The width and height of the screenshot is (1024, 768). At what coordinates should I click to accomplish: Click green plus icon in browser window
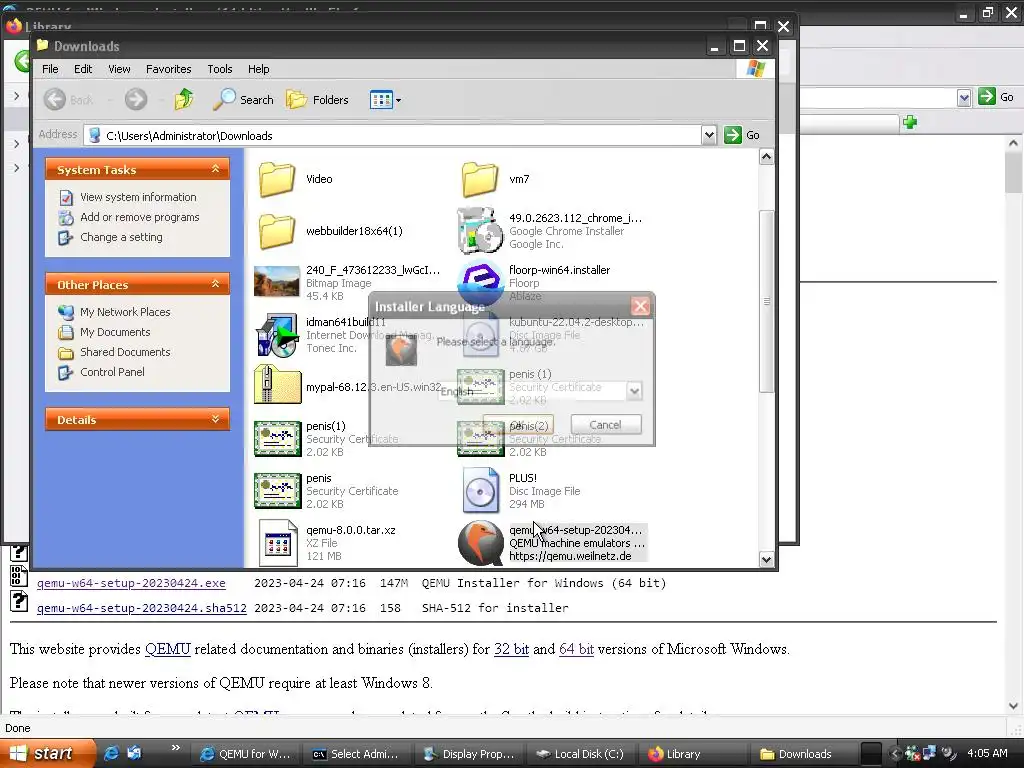(910, 122)
